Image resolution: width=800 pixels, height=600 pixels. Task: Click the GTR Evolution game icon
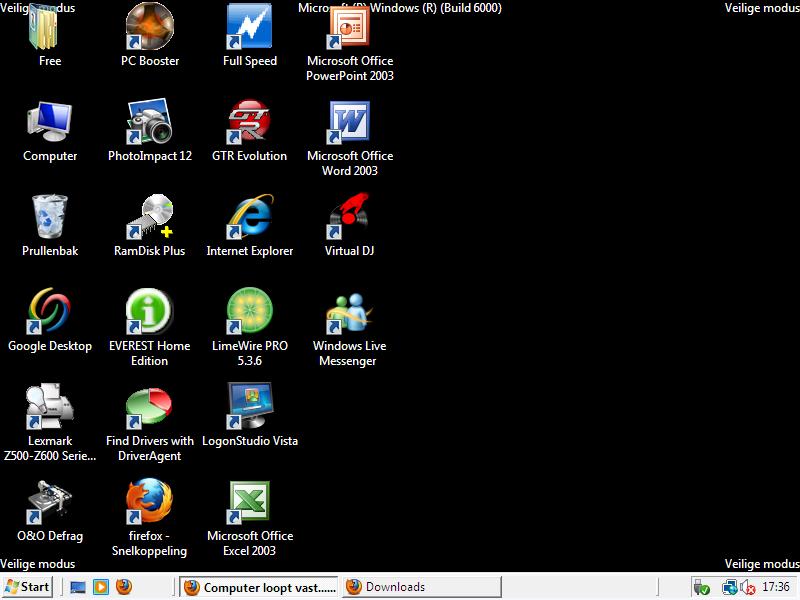(x=249, y=122)
